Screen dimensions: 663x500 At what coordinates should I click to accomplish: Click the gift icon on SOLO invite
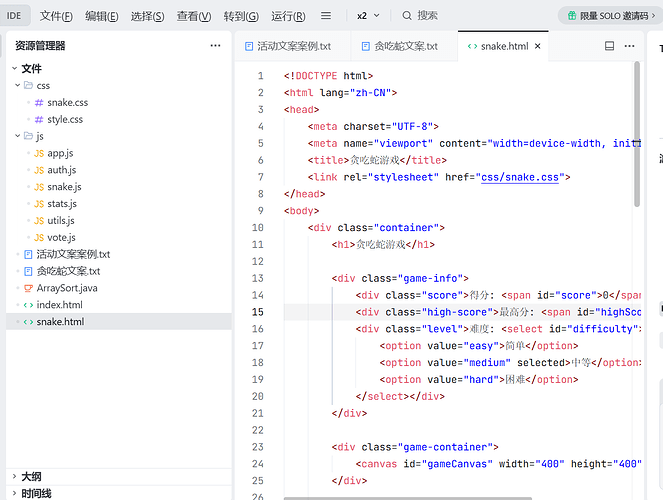tap(571, 16)
